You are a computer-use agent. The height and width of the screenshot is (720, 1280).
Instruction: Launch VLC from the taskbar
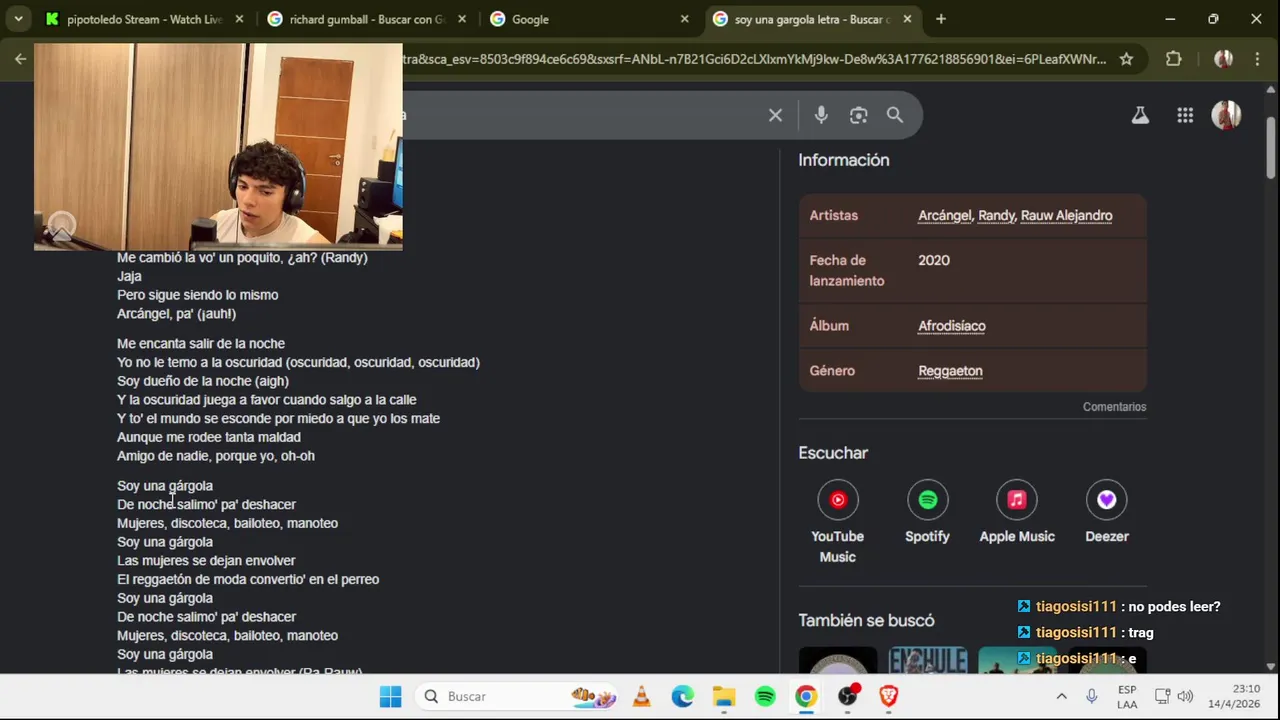[x=641, y=696]
